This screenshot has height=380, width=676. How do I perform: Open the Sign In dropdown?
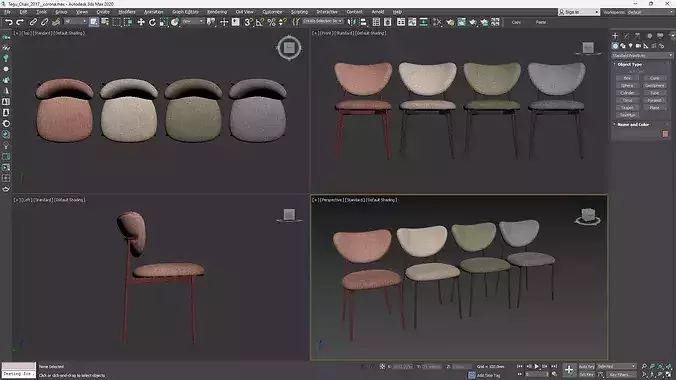[579, 12]
